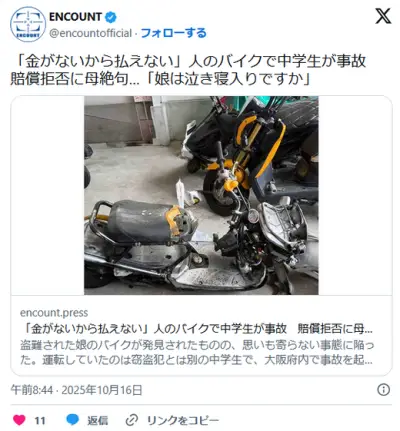The image size is (400, 431).
Task: Like the post with the heart icon
Action: coord(19,420)
